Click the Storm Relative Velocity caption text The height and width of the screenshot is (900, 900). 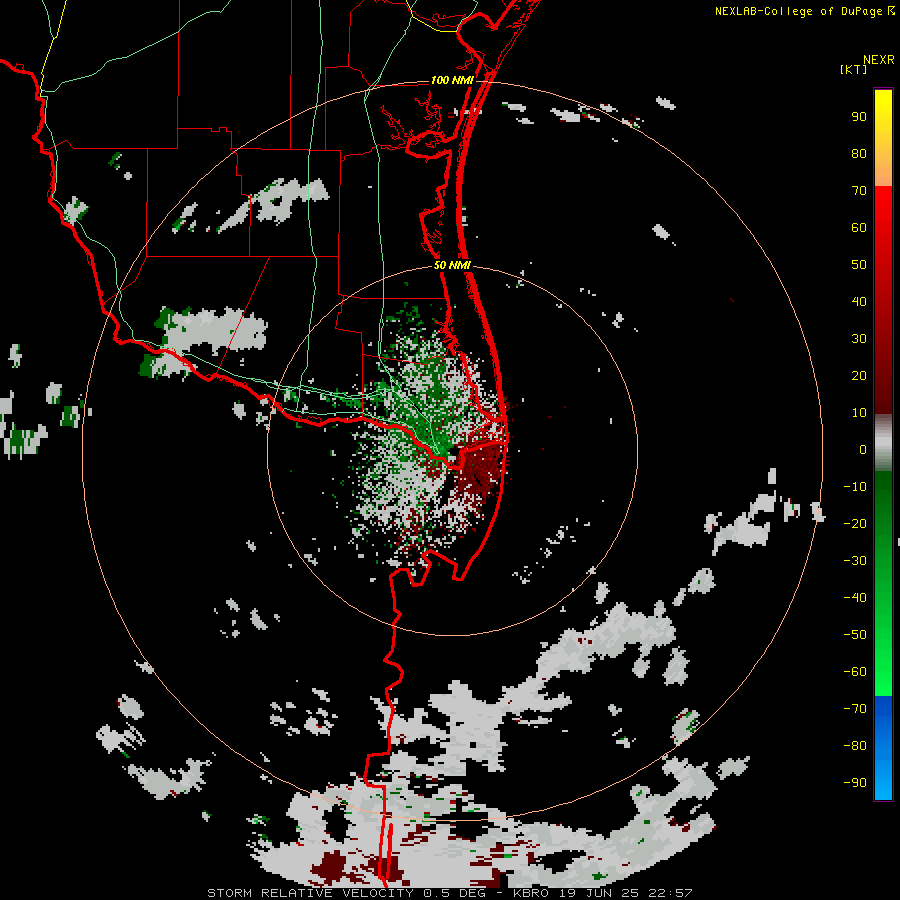coord(449,893)
